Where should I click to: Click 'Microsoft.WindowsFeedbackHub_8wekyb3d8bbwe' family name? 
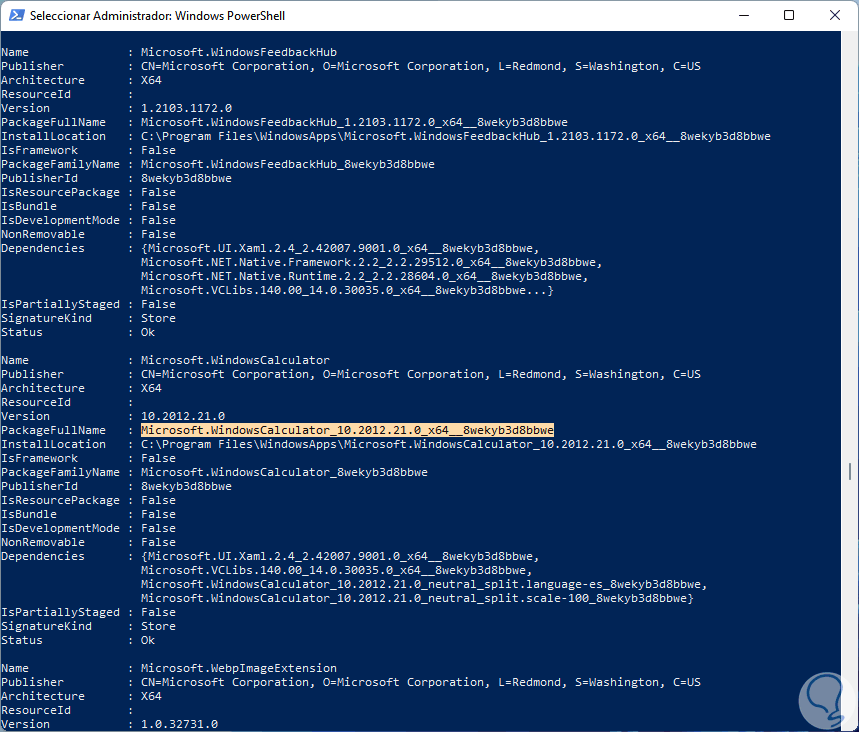[x=288, y=164]
